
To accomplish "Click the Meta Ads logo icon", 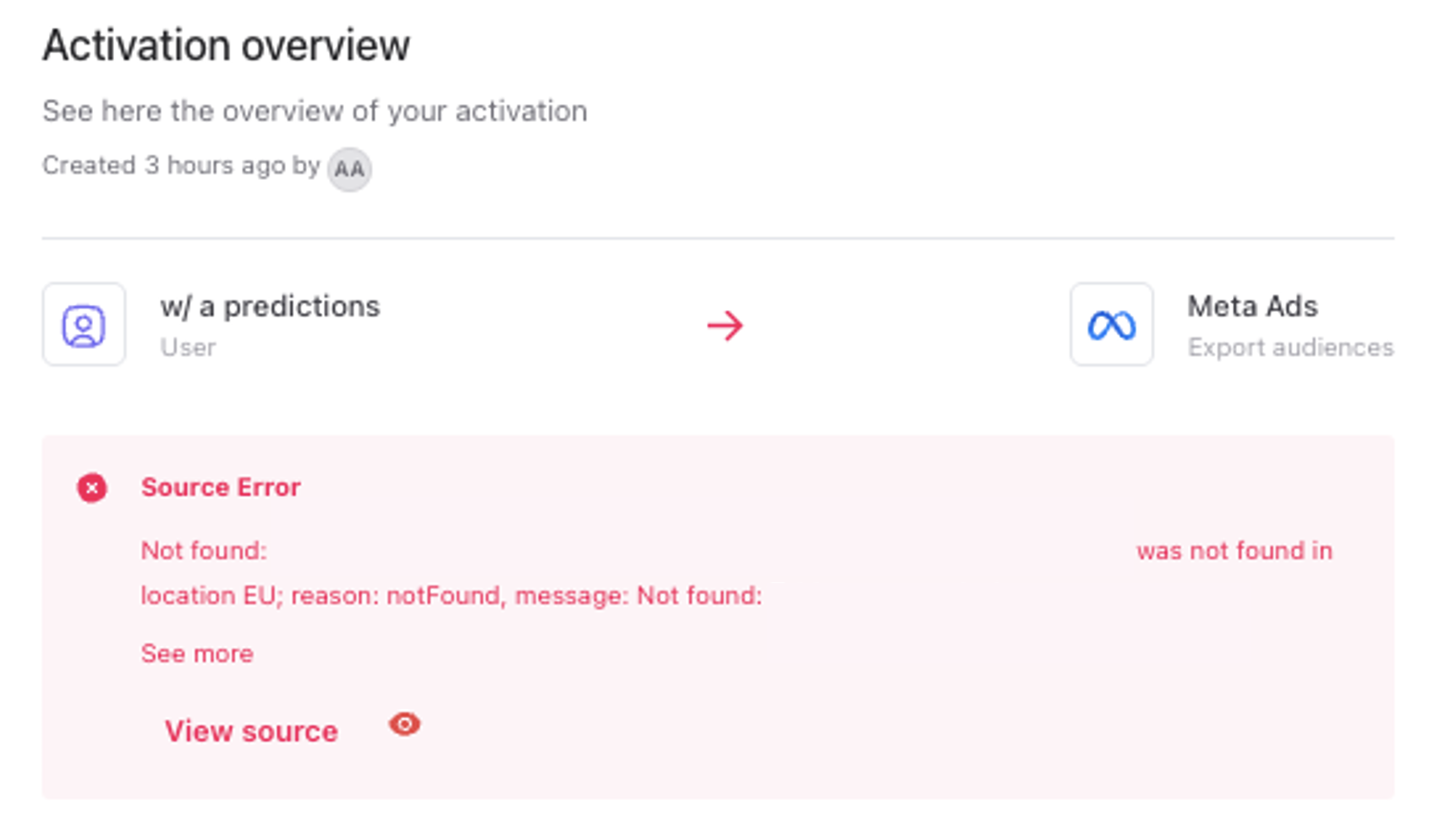I will [x=1111, y=325].
